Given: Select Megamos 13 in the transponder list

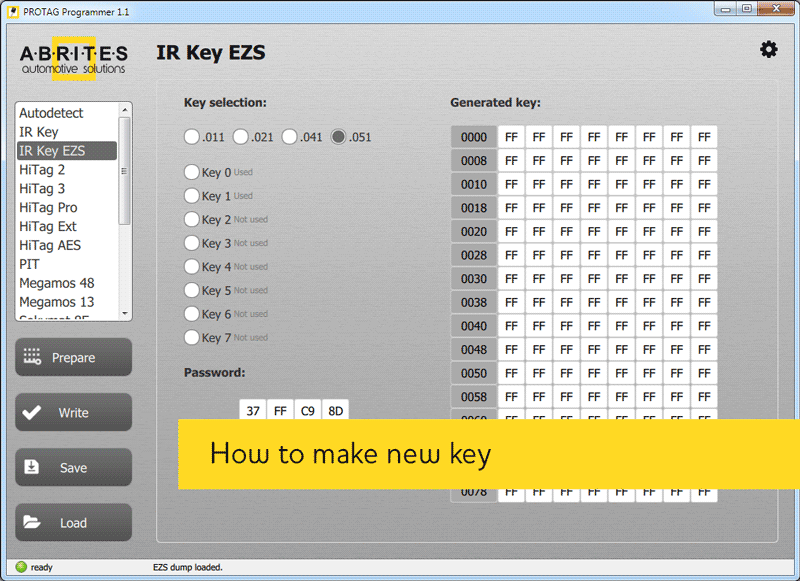Looking at the screenshot, I should tap(67, 301).
